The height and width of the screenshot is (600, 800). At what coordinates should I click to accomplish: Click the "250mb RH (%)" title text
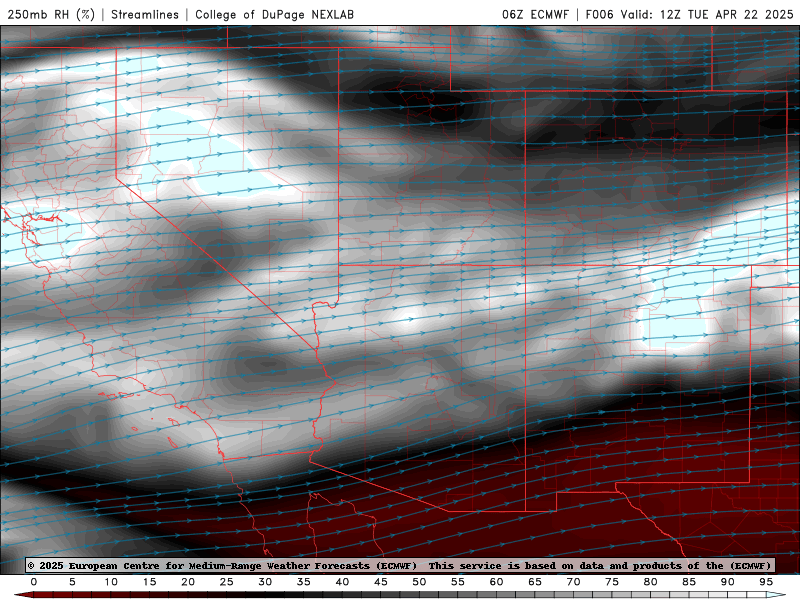pyautogui.click(x=51, y=14)
